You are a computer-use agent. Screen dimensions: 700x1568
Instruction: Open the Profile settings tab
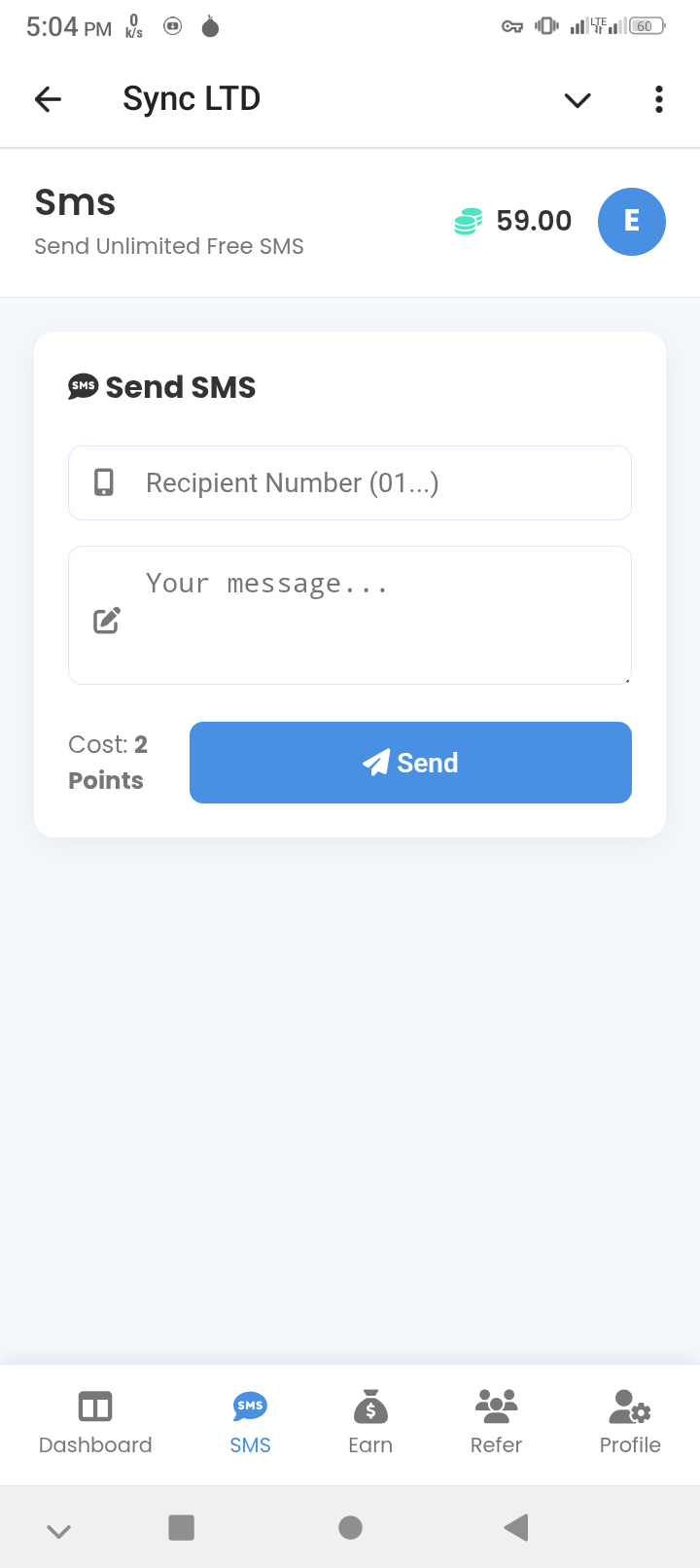pos(630,1422)
